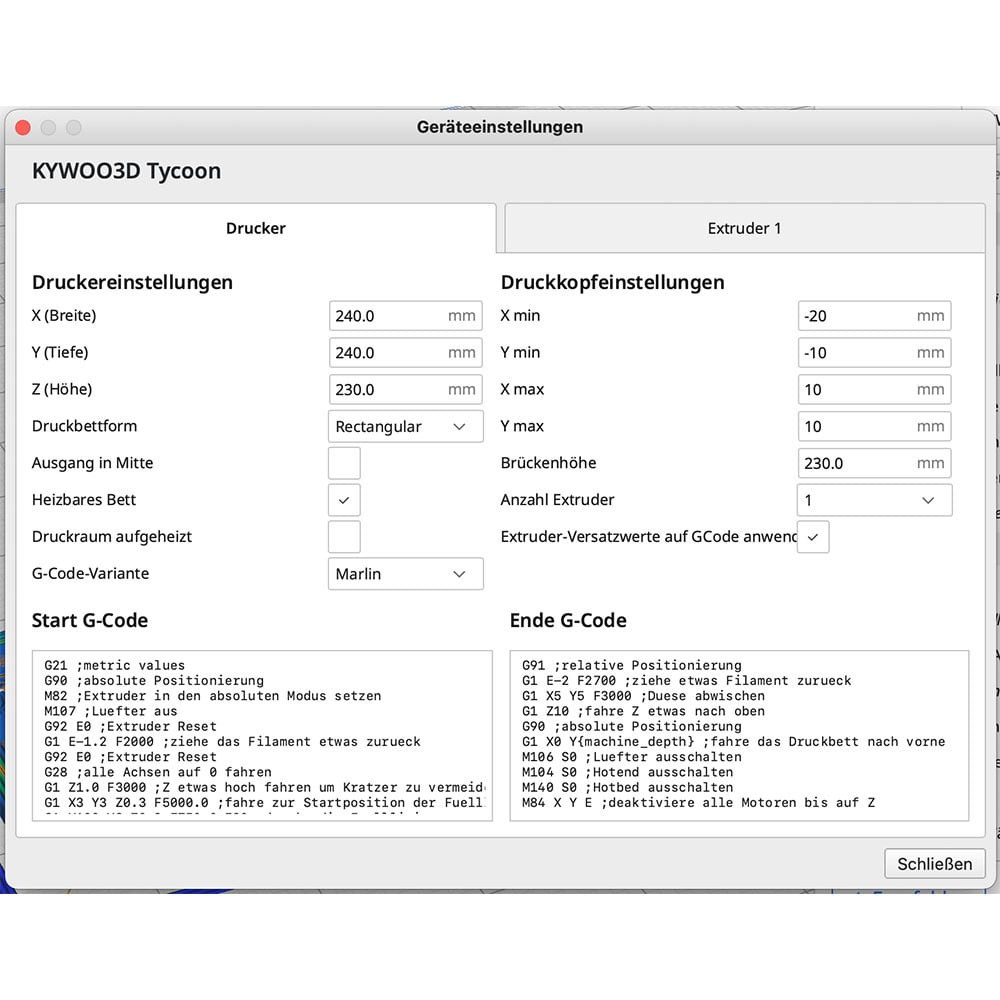
Task: Expand the Anzahl Extruder dropdown
Action: [x=874, y=500]
